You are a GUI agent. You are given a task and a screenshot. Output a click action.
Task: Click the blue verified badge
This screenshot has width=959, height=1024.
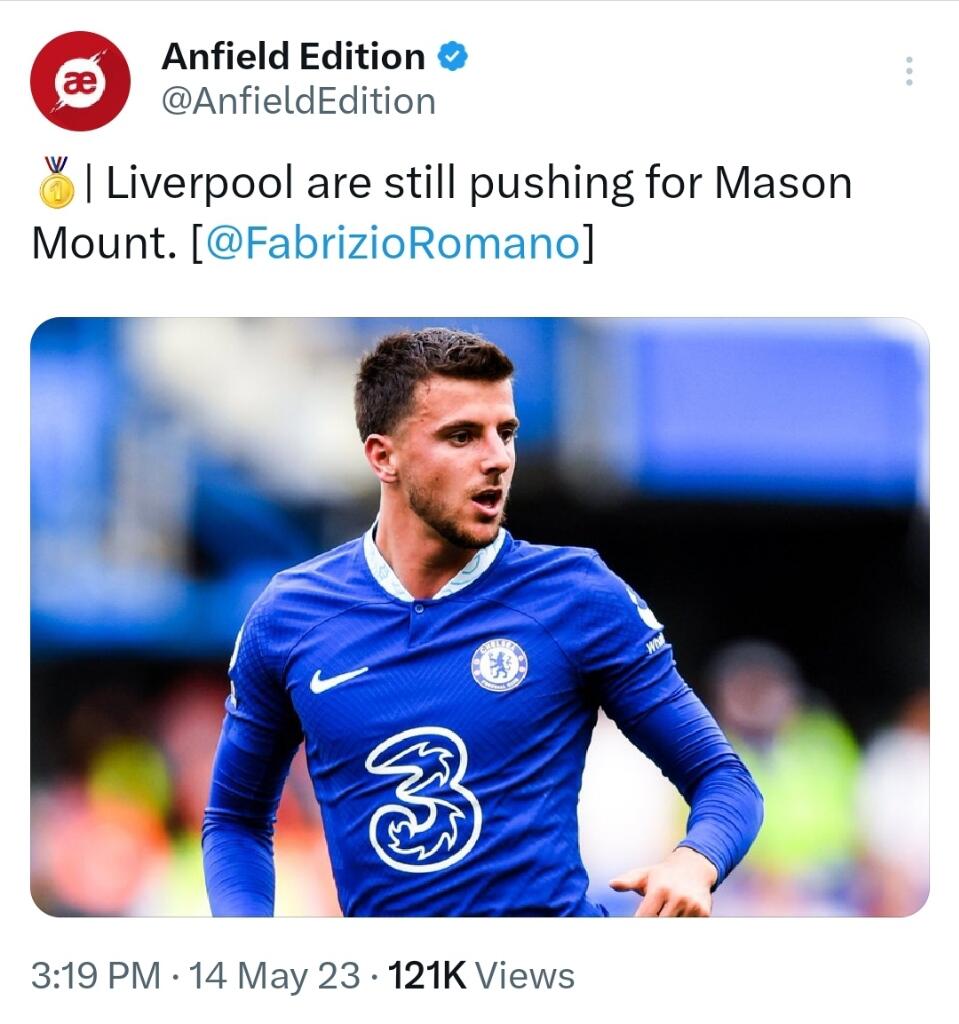click(x=453, y=57)
